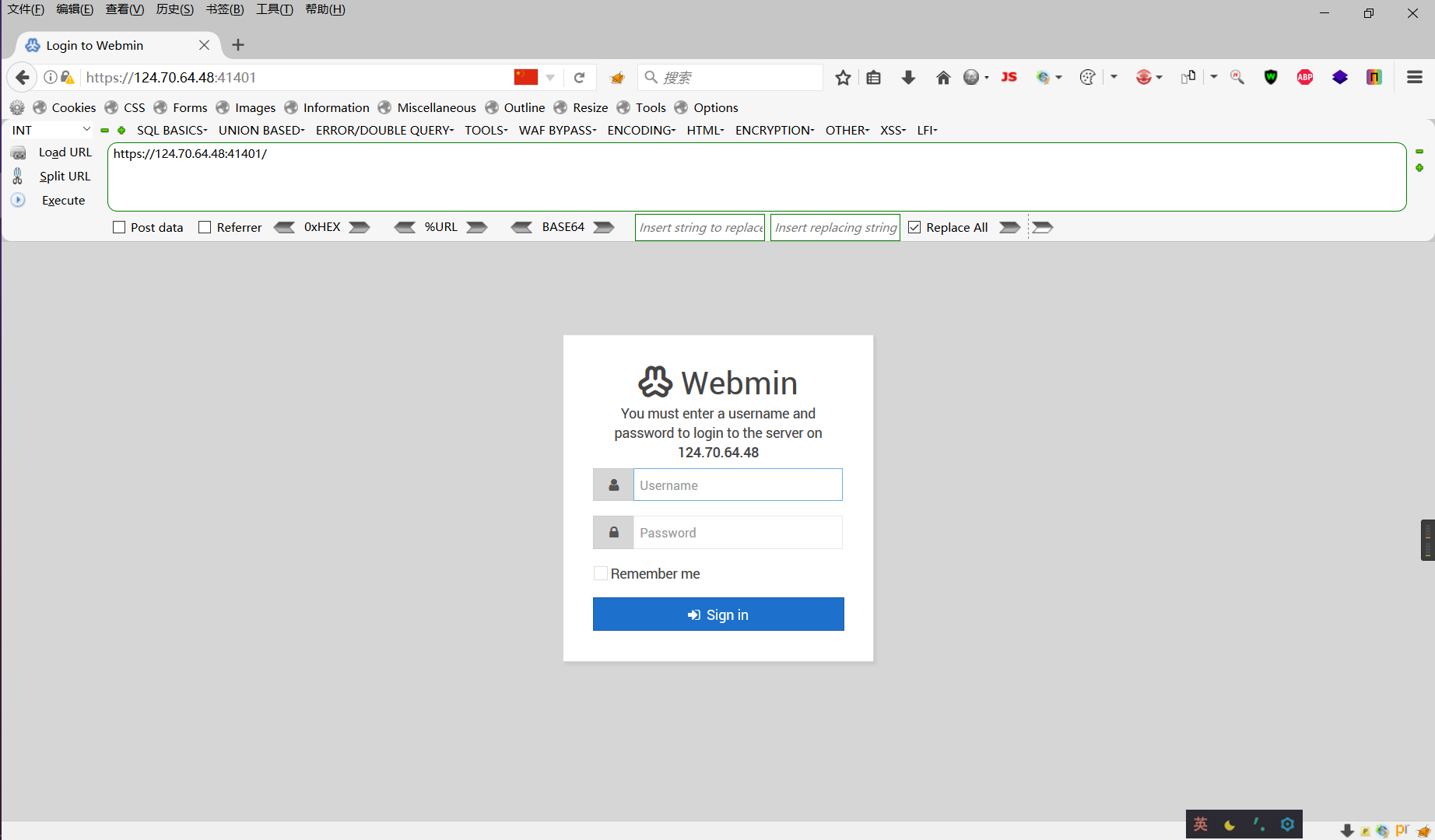Screen dimensions: 1435x840
Task: Open the ABP Adblock Plus icon
Action: click(x=1305, y=77)
